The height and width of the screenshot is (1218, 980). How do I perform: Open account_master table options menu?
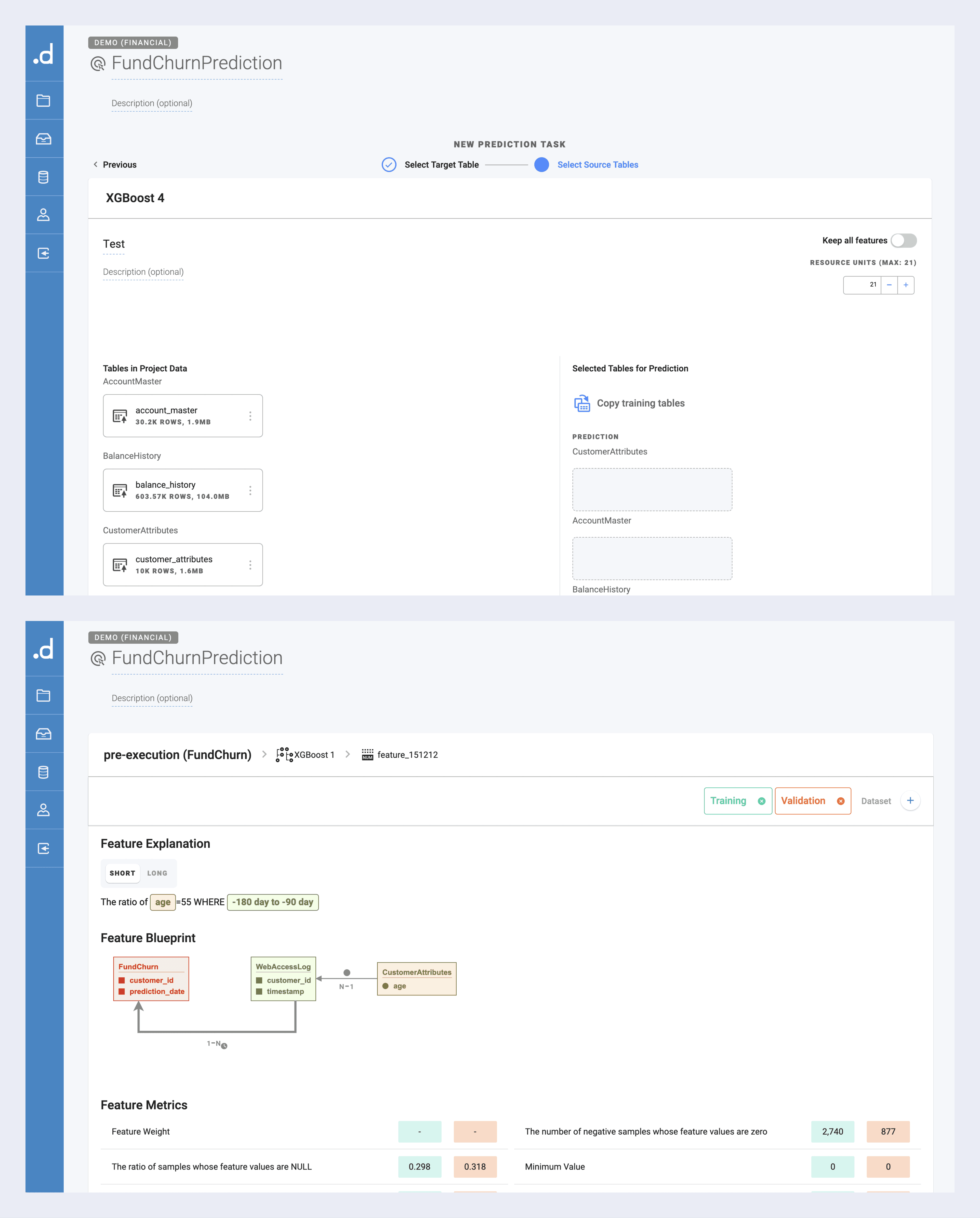[x=250, y=416]
